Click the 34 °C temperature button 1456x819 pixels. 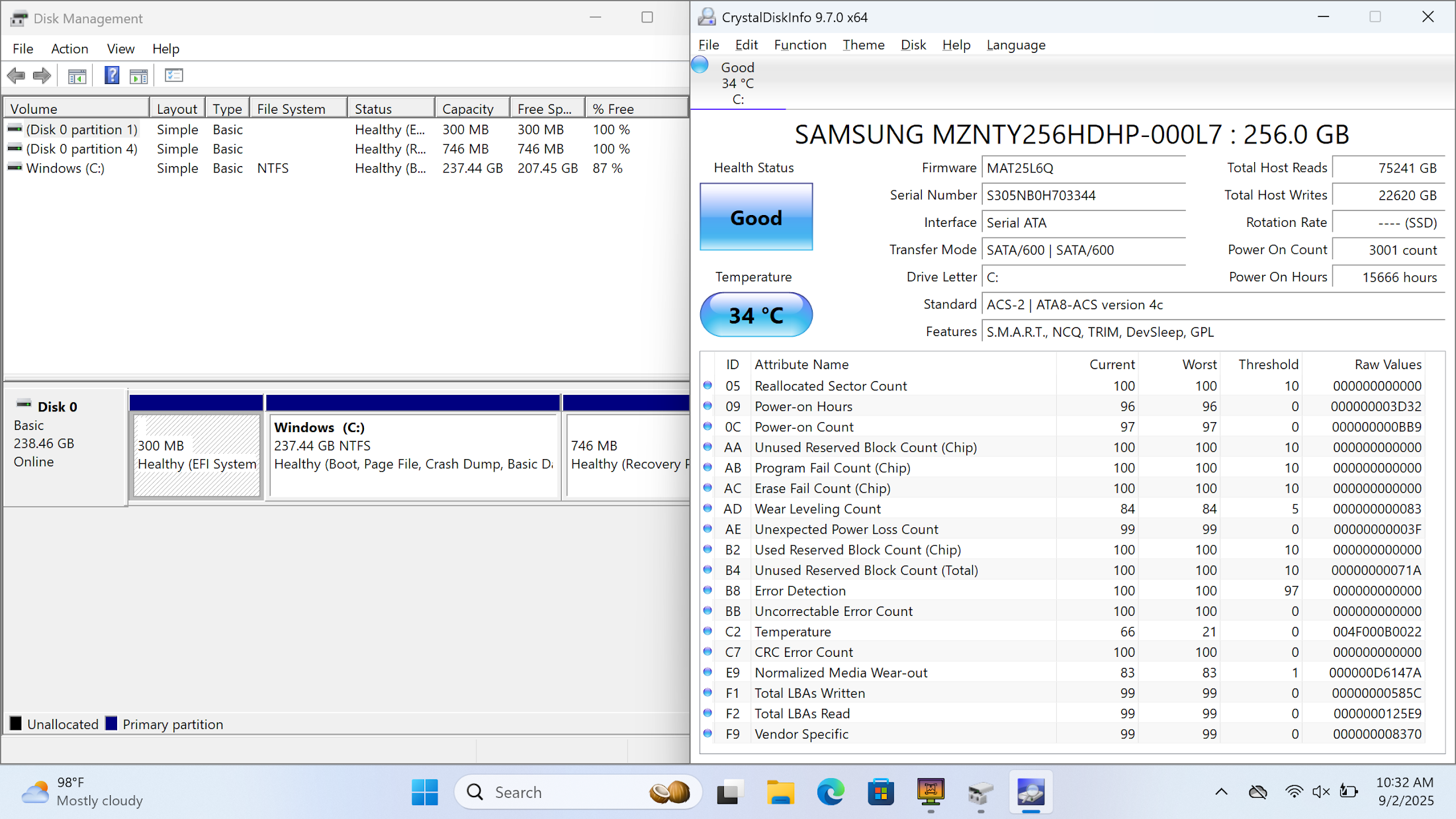[x=756, y=315]
